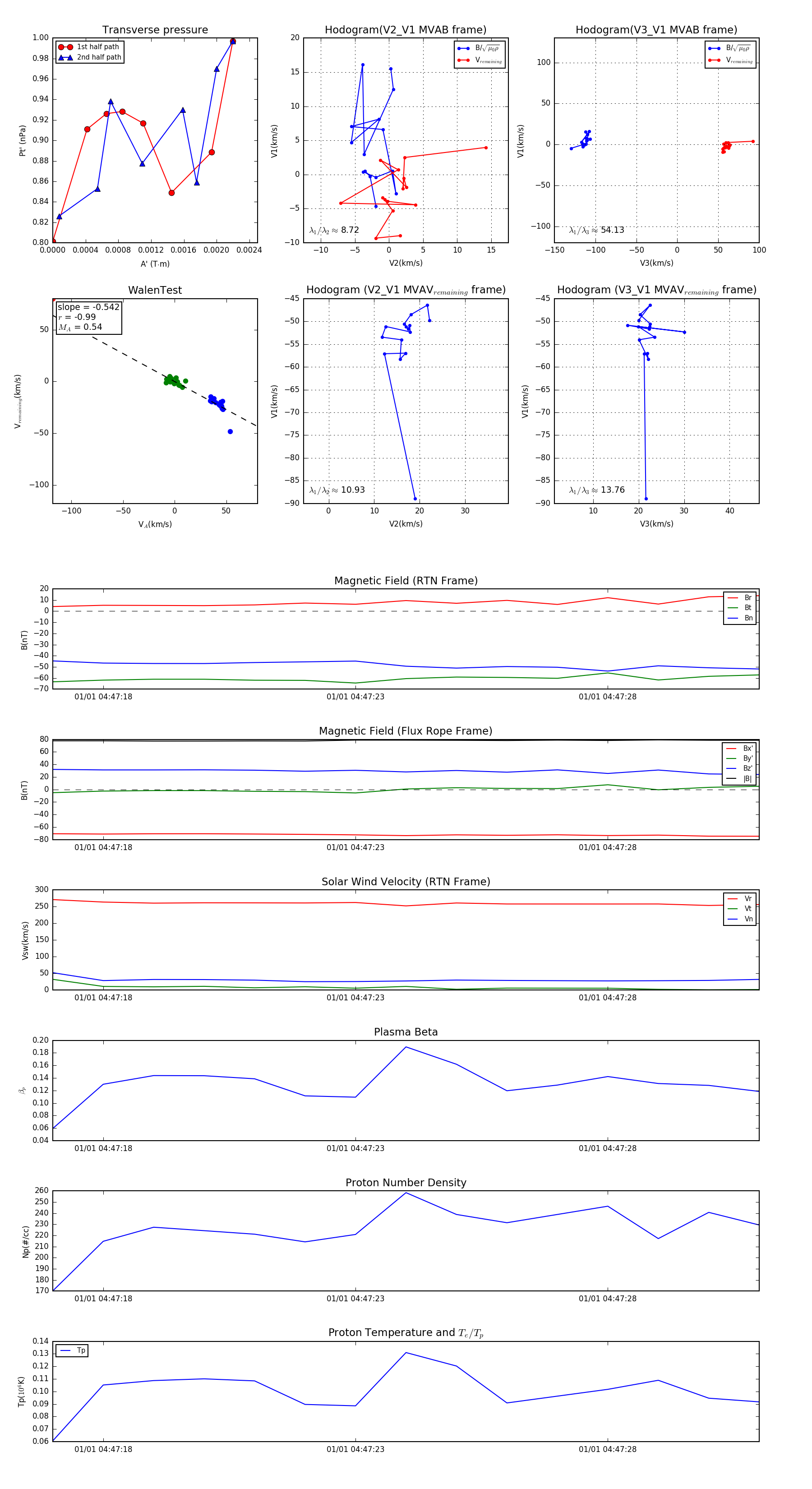The image size is (812, 1489).
Task: Click the Plasma Beta plot title
Action: click(x=406, y=1032)
